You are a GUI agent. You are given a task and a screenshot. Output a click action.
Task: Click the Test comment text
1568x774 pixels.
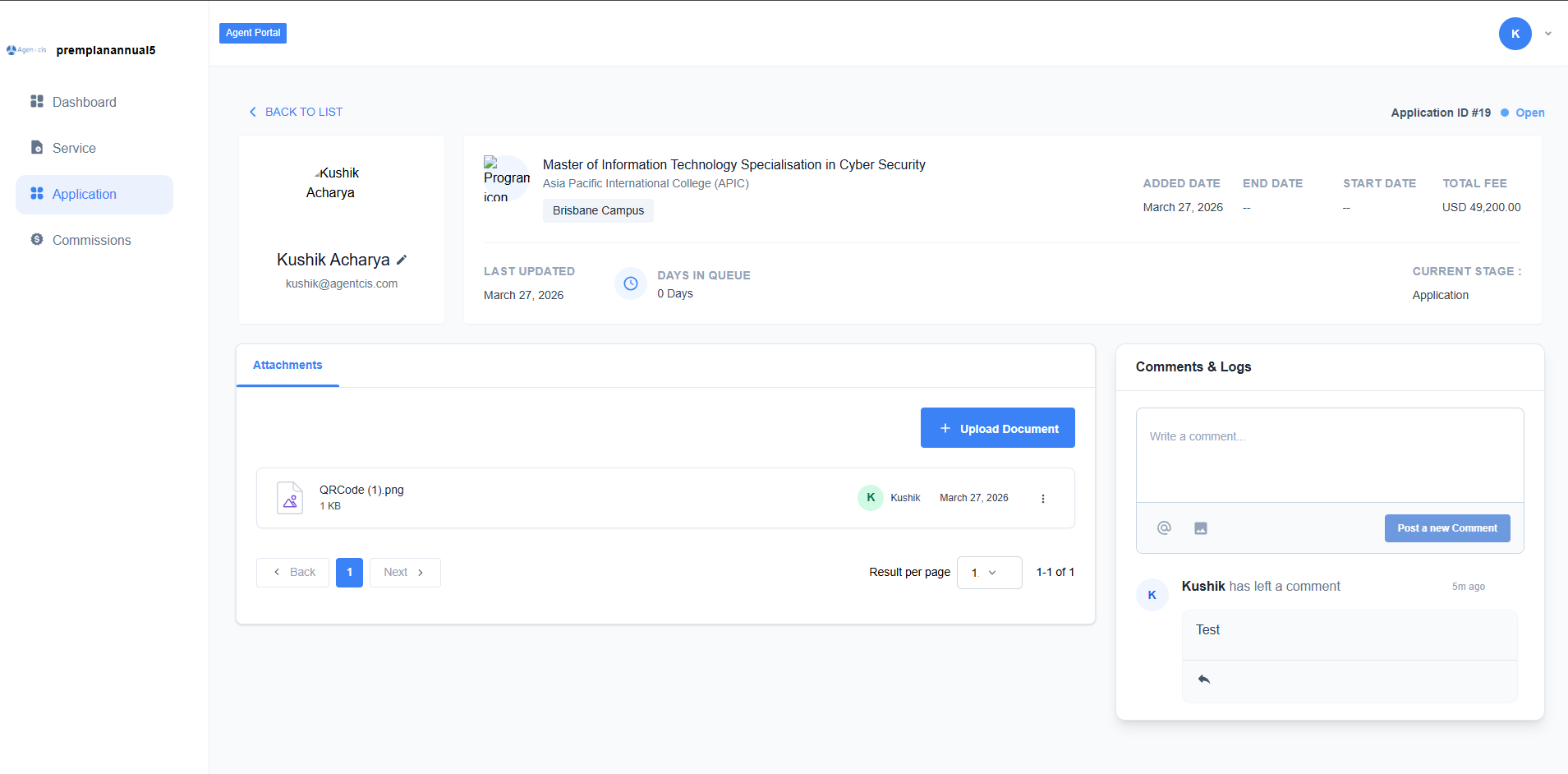point(1207,629)
